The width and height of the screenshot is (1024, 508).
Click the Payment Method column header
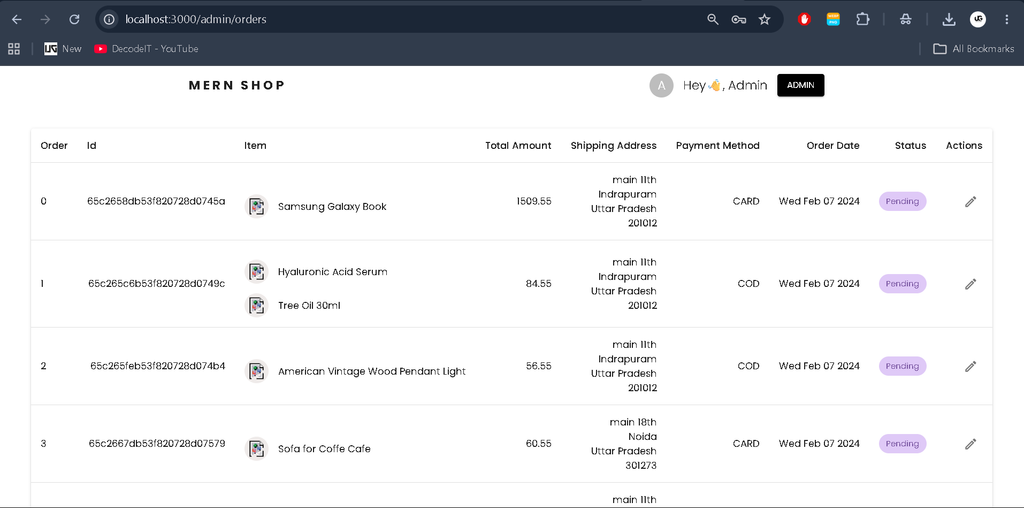pos(718,146)
